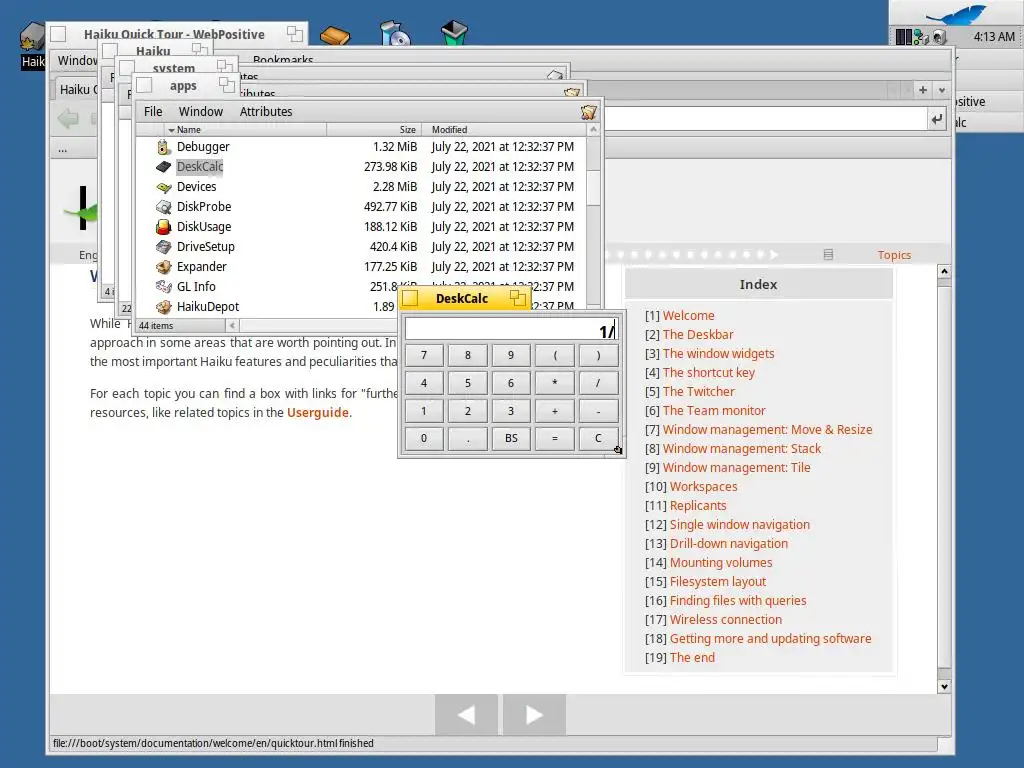
Task: Select the HaikuDepot application icon
Action: click(163, 307)
